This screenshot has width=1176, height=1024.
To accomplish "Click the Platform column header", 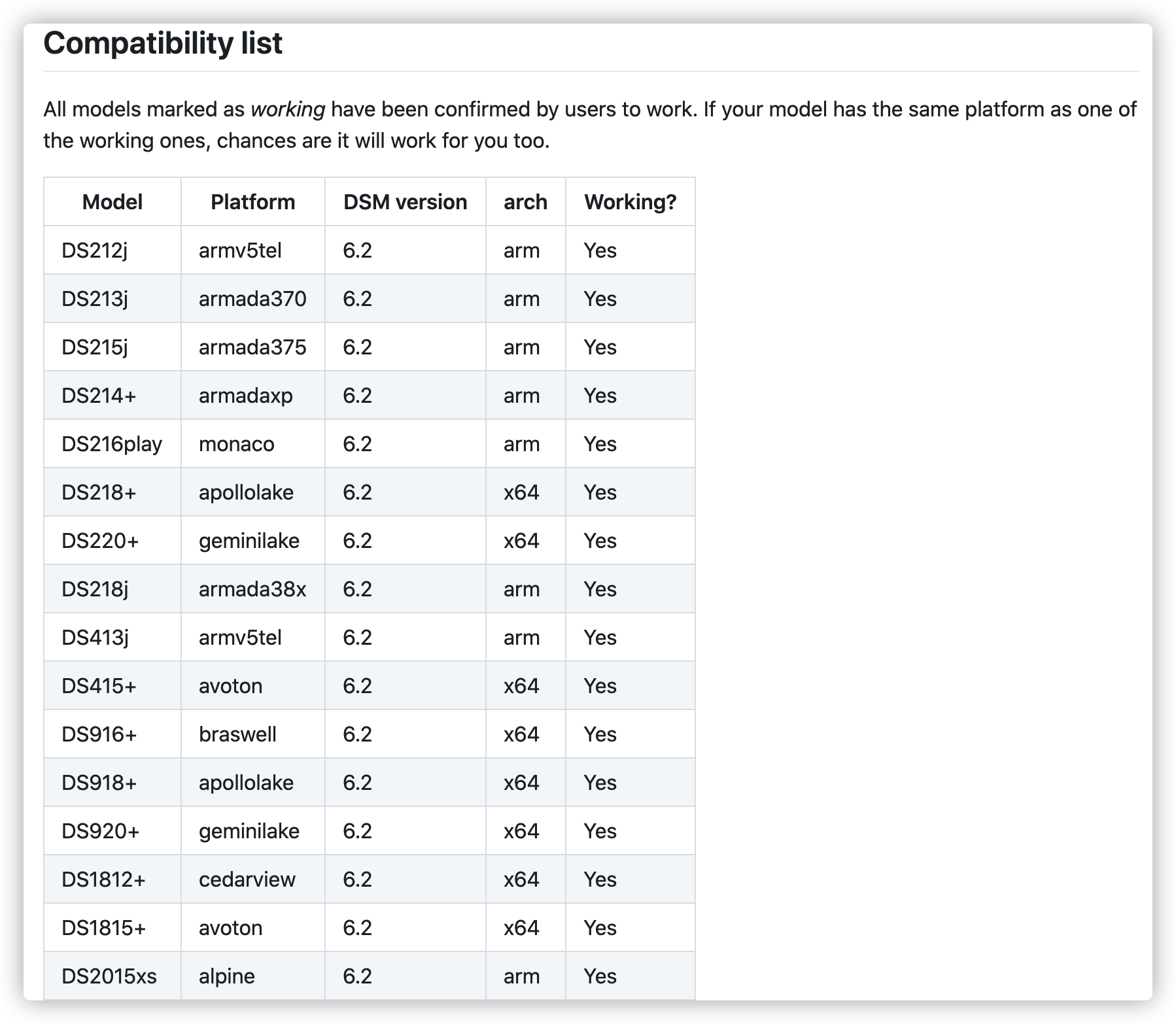I will [252, 202].
